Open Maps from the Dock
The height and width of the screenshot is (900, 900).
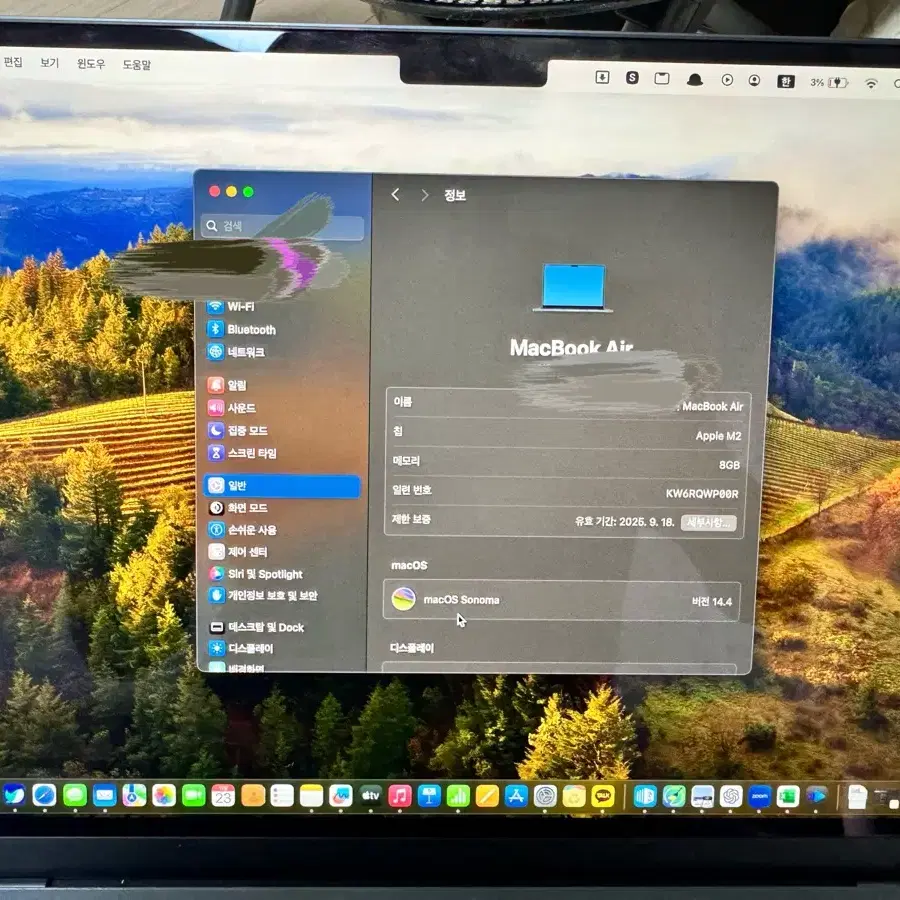(x=134, y=796)
